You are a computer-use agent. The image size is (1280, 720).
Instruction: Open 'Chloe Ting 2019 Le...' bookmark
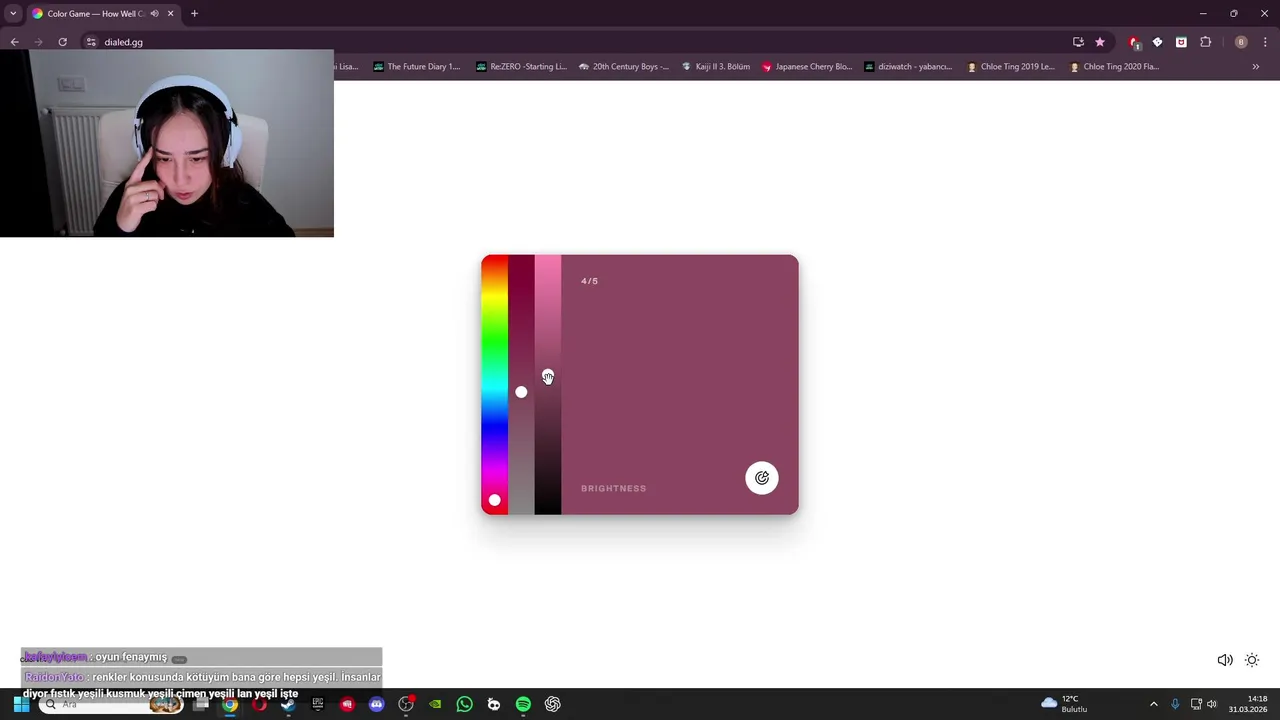tap(1010, 67)
